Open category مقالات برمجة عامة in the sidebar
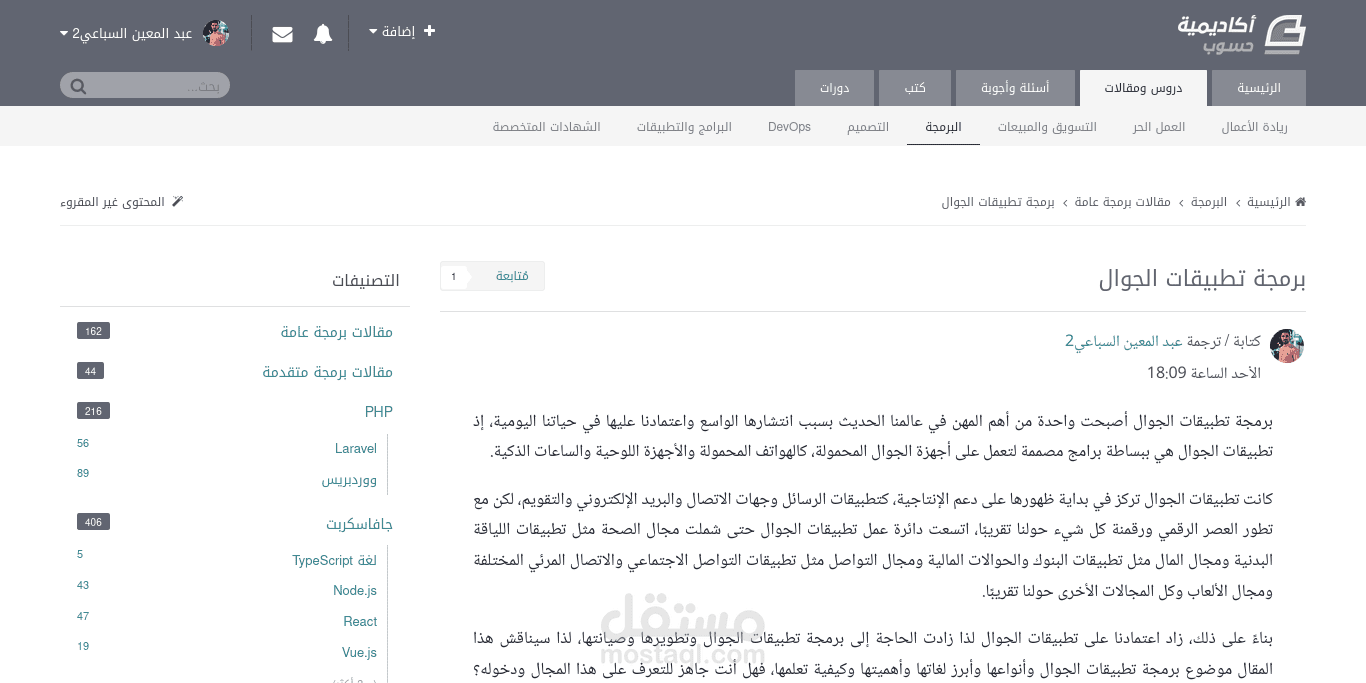This screenshot has width=1366, height=683. pyautogui.click(x=337, y=332)
